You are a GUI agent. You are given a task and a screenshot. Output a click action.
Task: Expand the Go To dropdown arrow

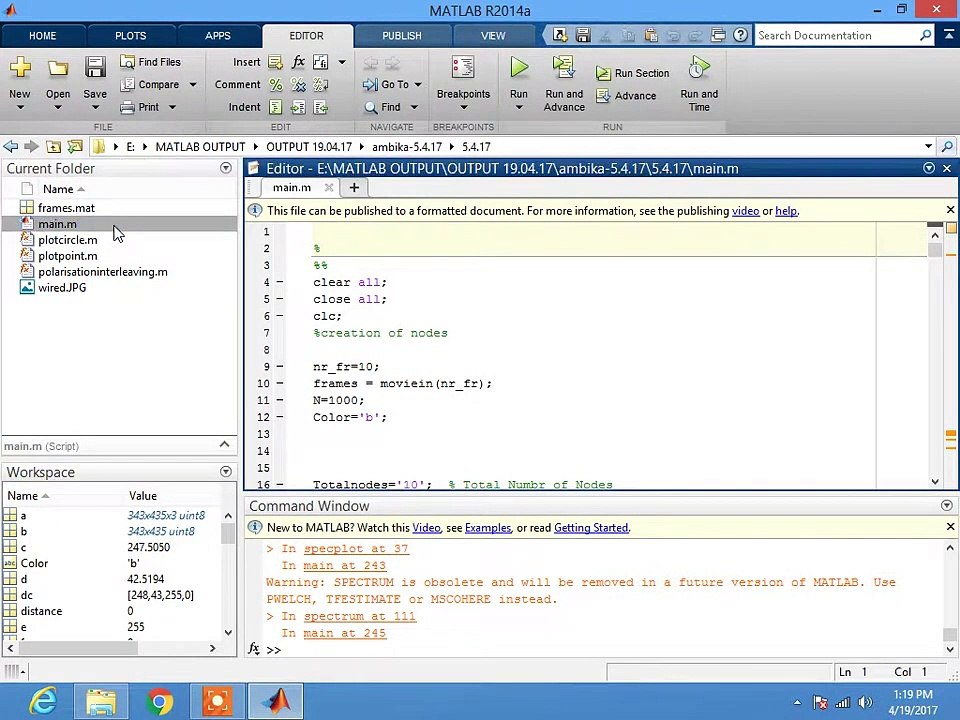pyautogui.click(x=418, y=84)
